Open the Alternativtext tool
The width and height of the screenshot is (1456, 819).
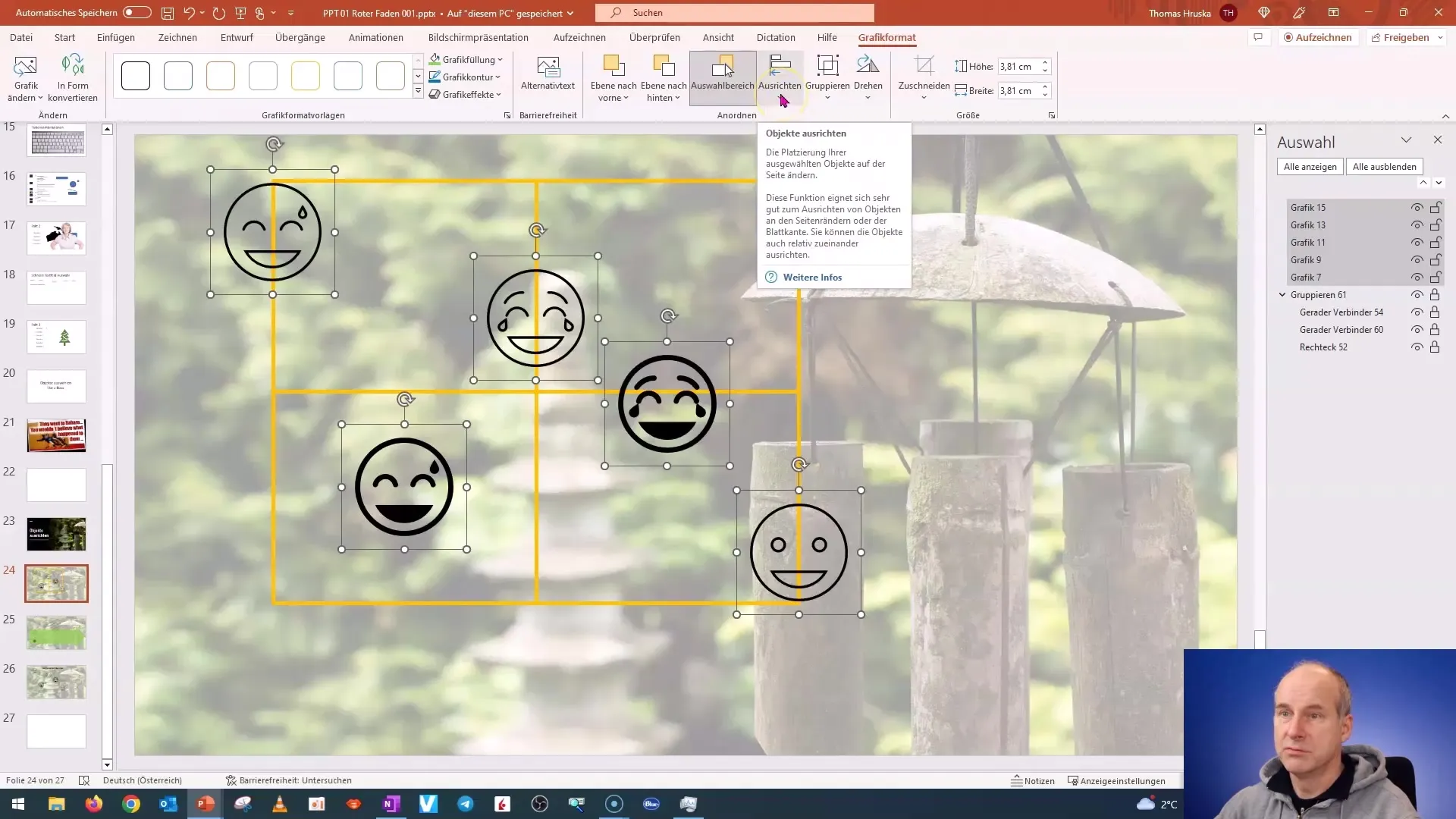(x=548, y=74)
